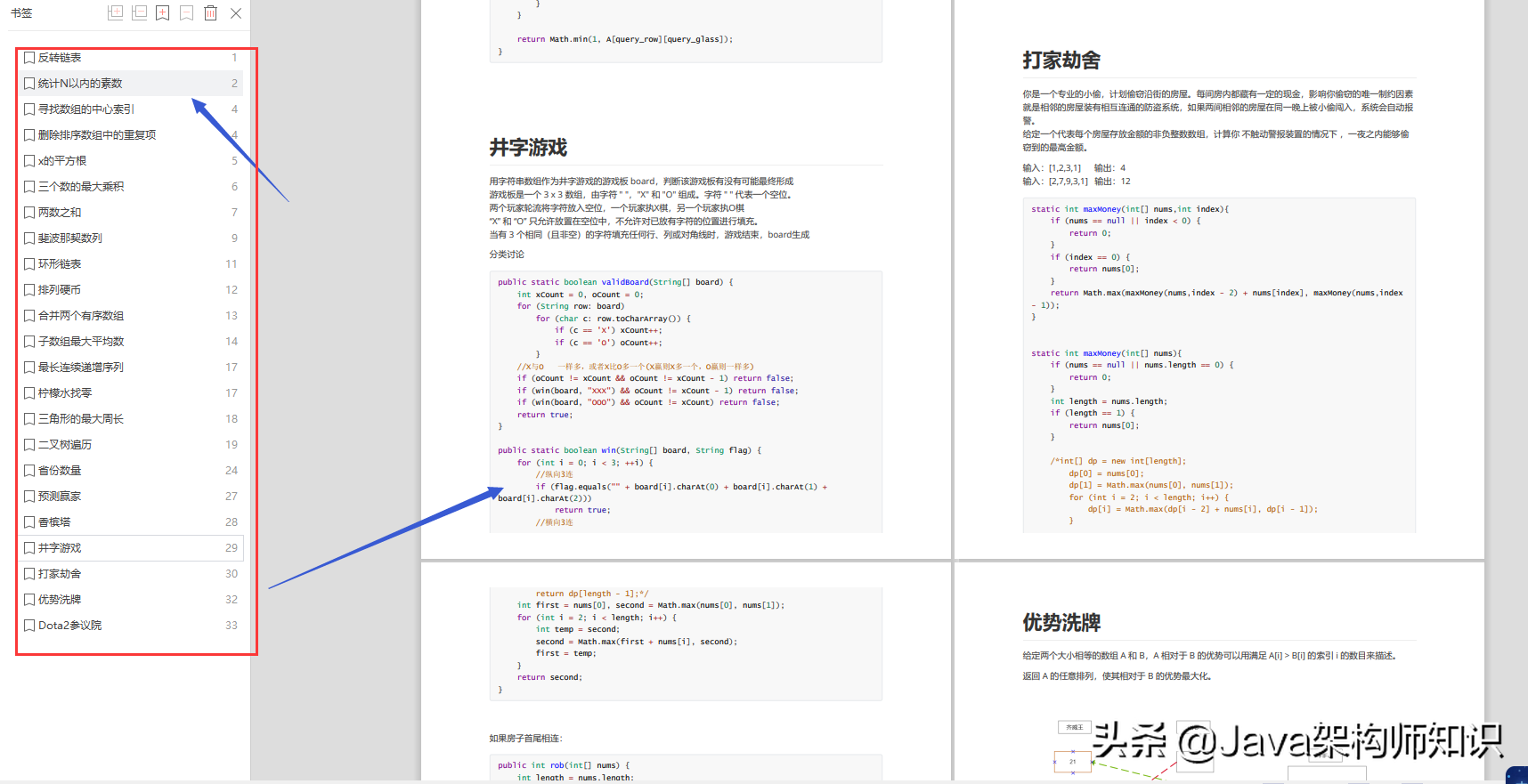The height and width of the screenshot is (784, 1528).
Task: Open the 合并两个有序数组 bookmark
Action: click(132, 316)
